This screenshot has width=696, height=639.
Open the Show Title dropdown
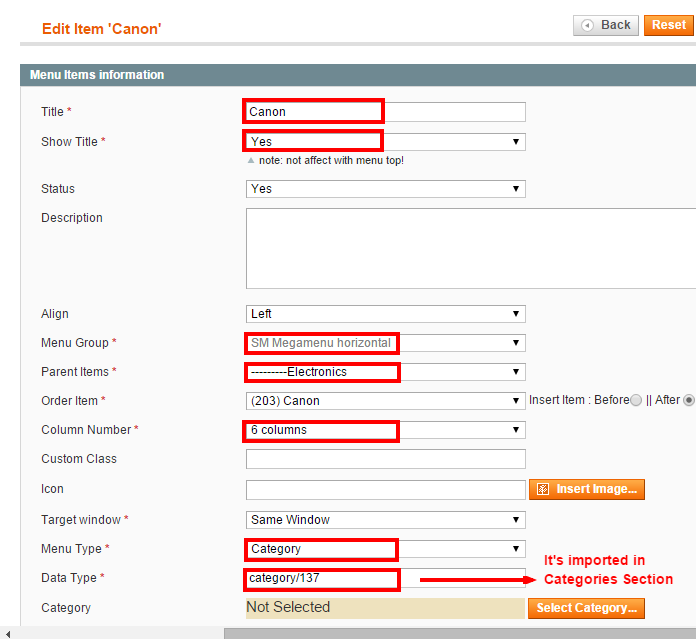[x=386, y=142]
